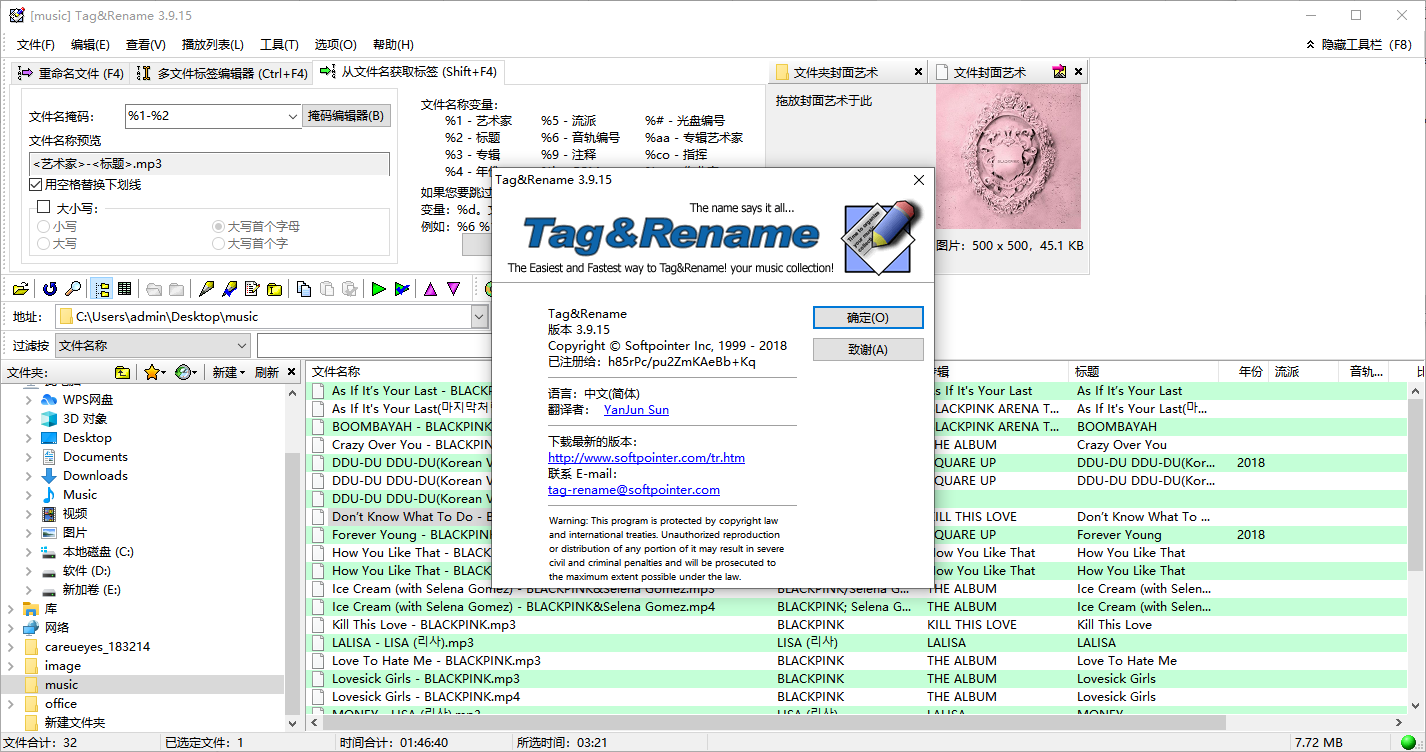Expand the Downloads tree node
Image resolution: width=1426 pixels, height=752 pixels.
click(x=29, y=476)
